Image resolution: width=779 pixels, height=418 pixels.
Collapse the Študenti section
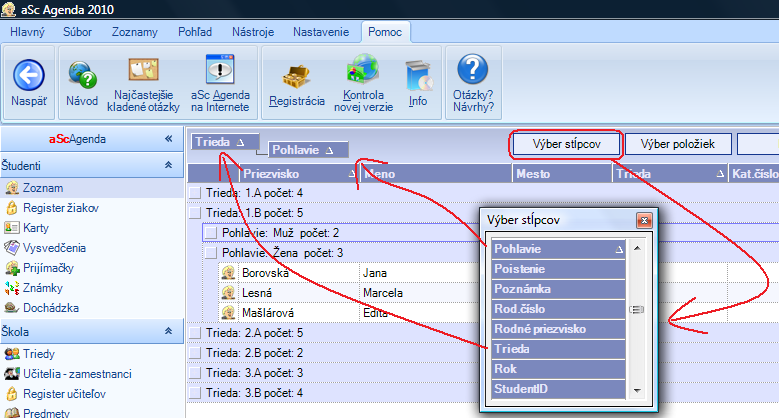tap(168, 165)
